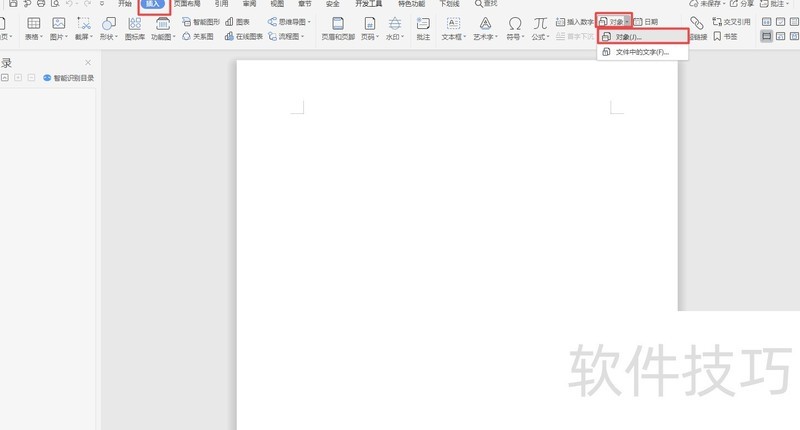Choose 文件中的文字(F)... menu entry

pyautogui.click(x=641, y=51)
